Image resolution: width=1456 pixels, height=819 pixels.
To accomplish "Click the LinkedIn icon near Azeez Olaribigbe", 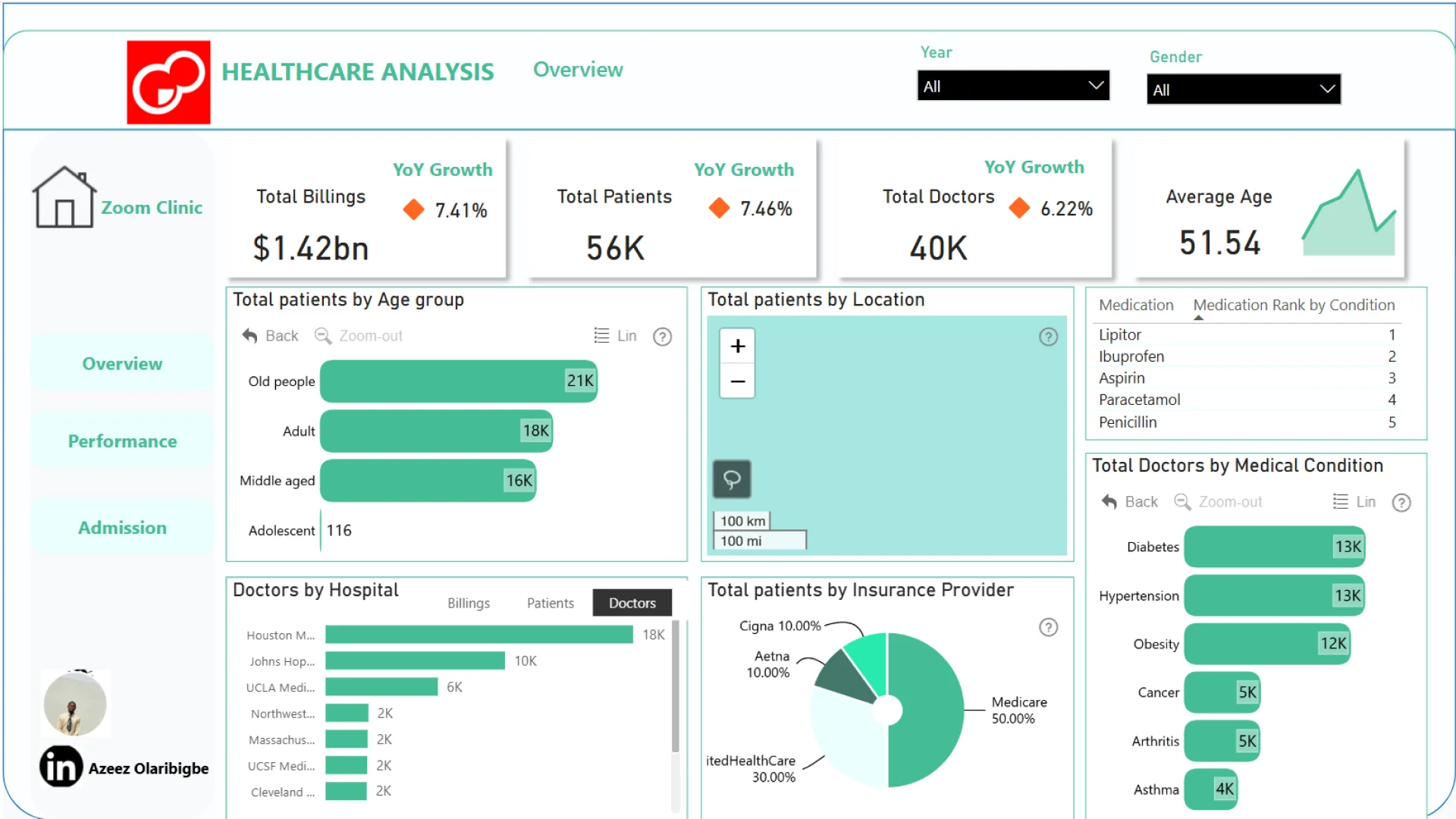I will click(x=61, y=767).
